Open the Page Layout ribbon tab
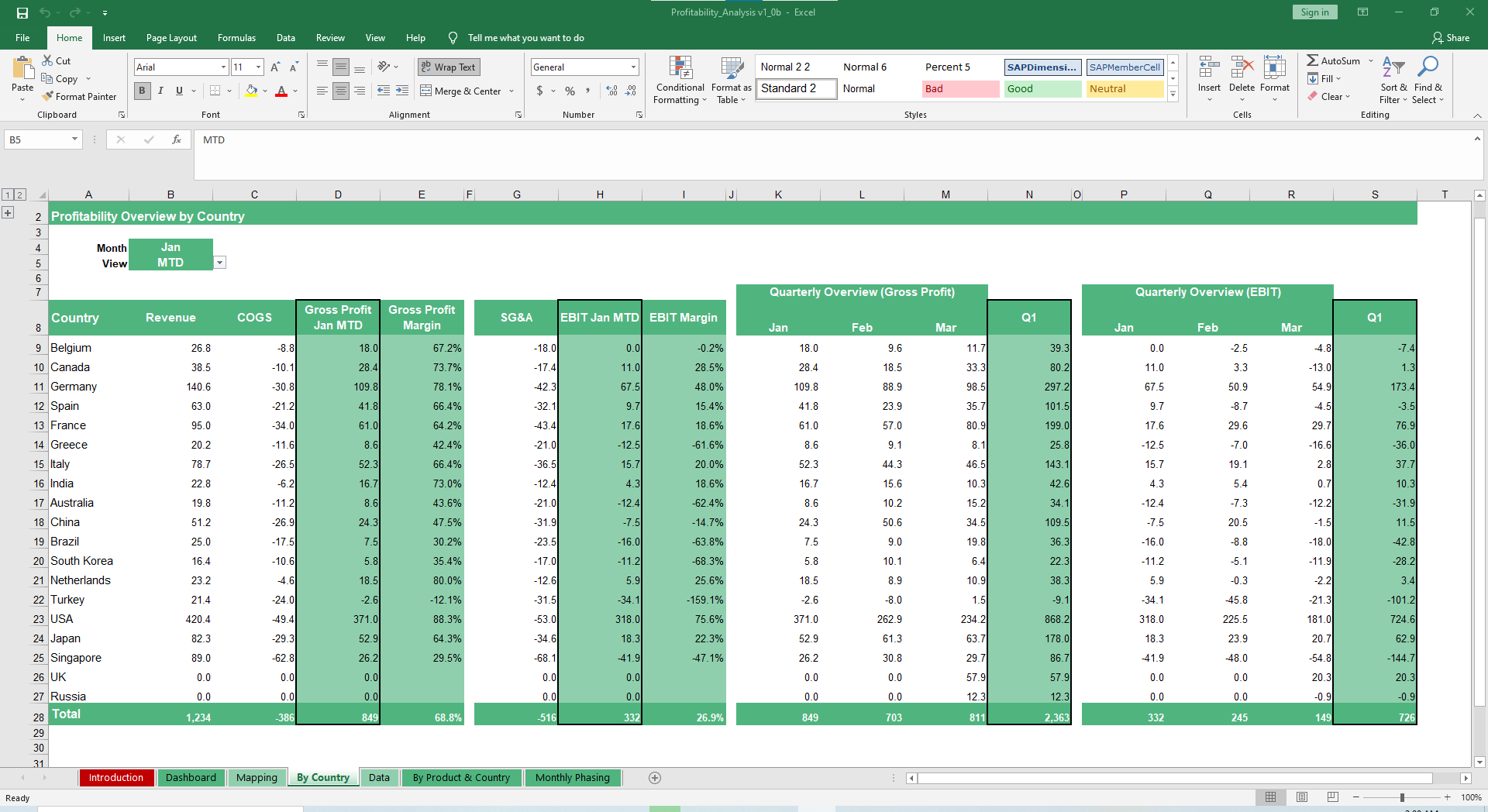The width and height of the screenshot is (1488, 812). (x=171, y=38)
